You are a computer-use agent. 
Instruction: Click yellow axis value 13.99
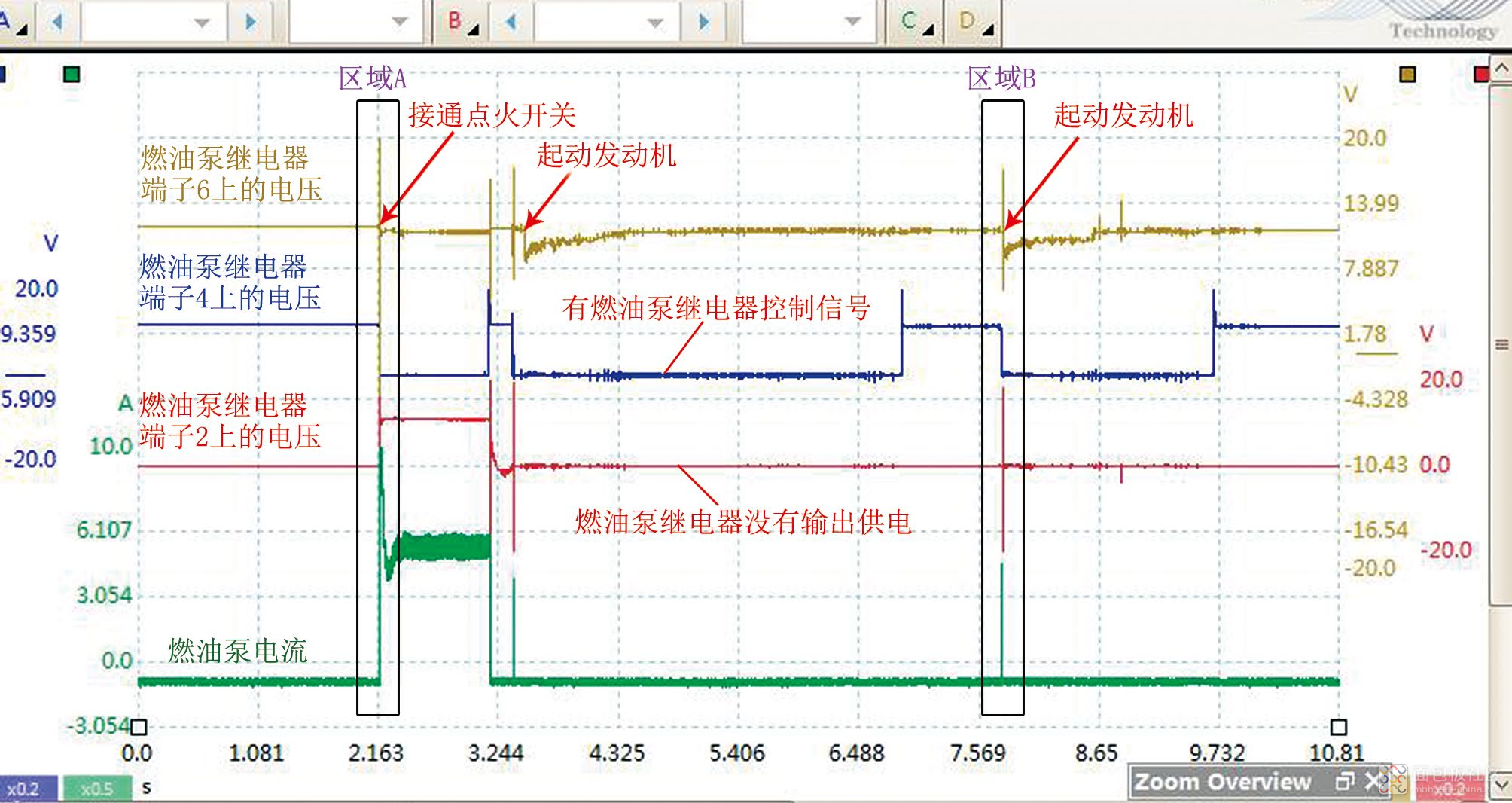pos(1371,203)
